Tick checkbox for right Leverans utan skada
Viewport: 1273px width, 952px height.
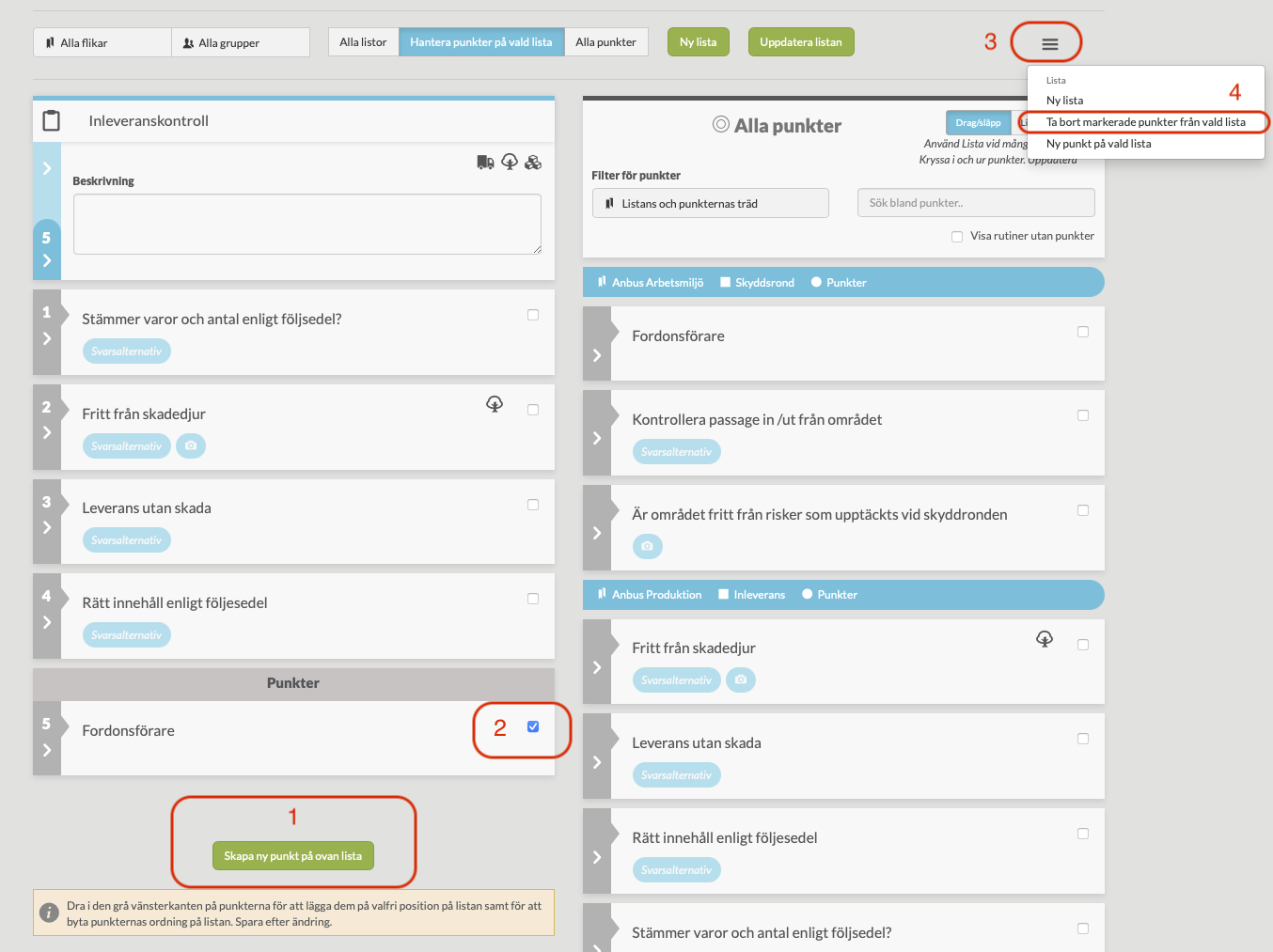[x=1083, y=739]
